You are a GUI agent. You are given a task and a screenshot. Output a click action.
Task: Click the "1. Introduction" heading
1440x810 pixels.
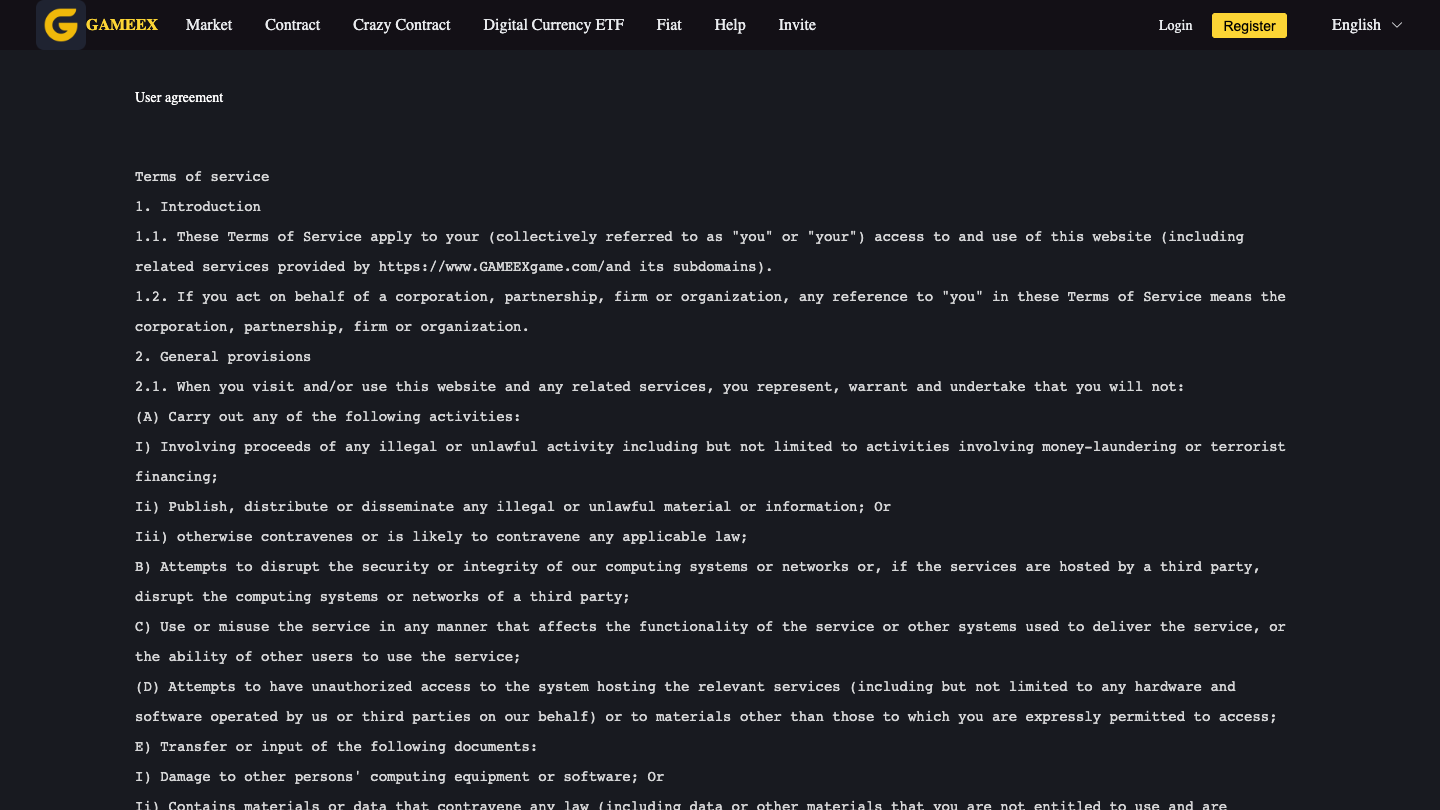[198, 207]
